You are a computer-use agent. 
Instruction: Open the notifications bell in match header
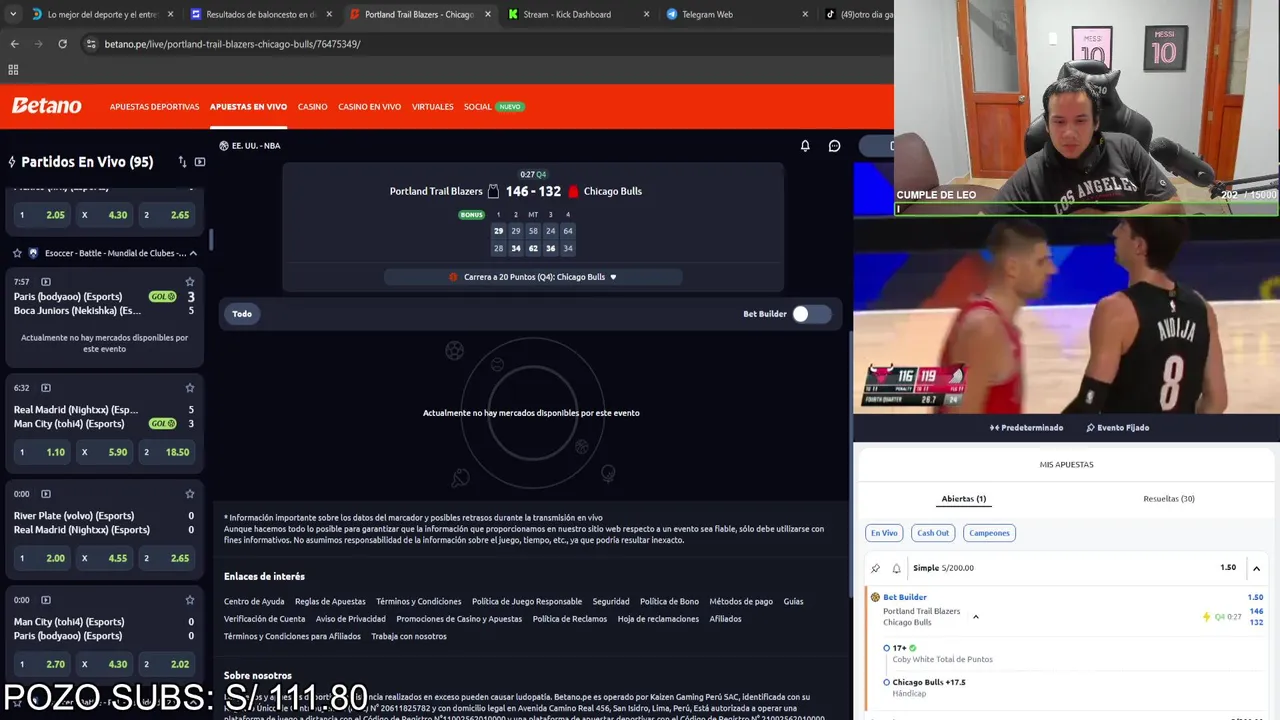pyautogui.click(x=805, y=146)
